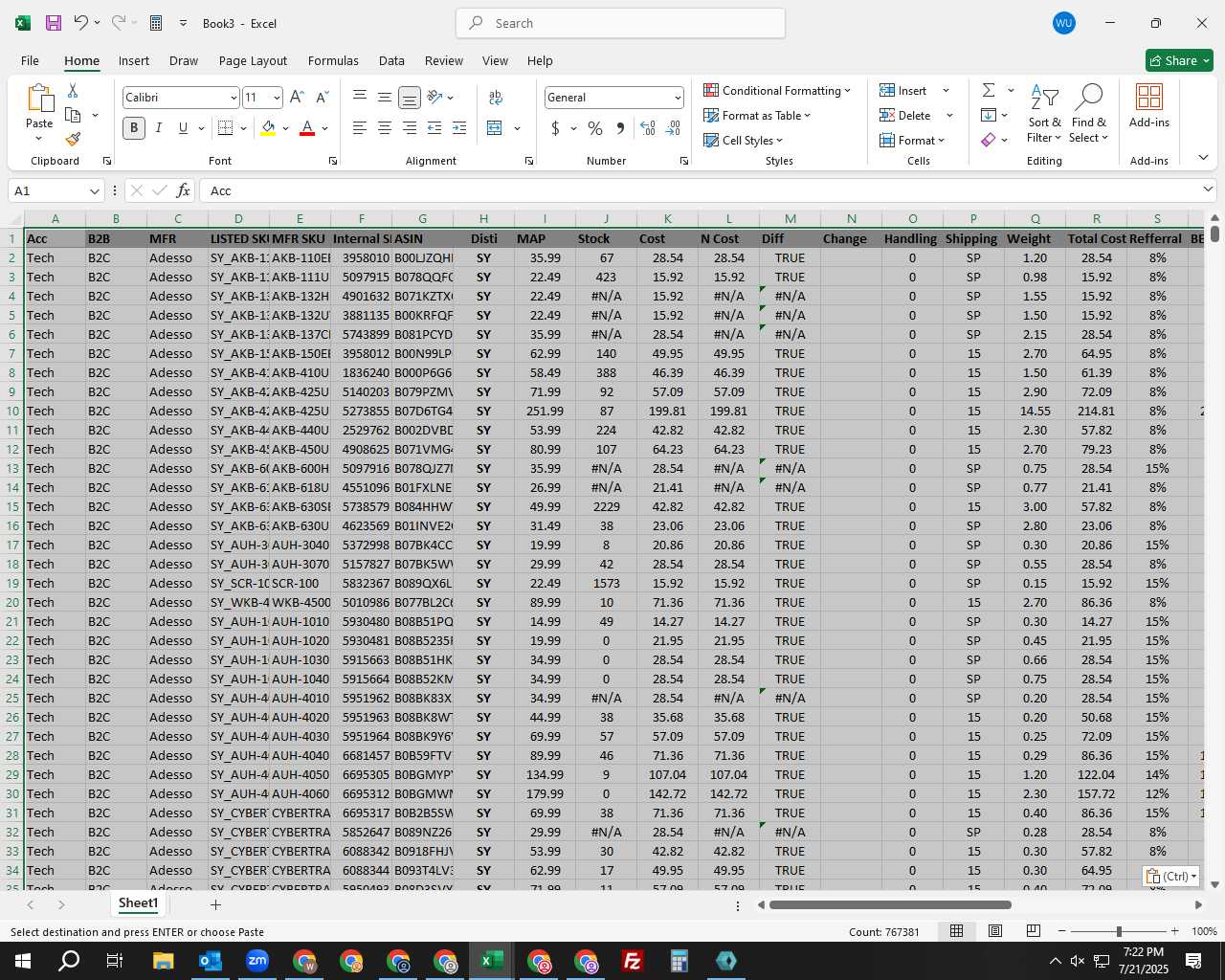Screen dimensions: 1225x980
Task: Click Increase Decimal icon
Action: coord(648,128)
